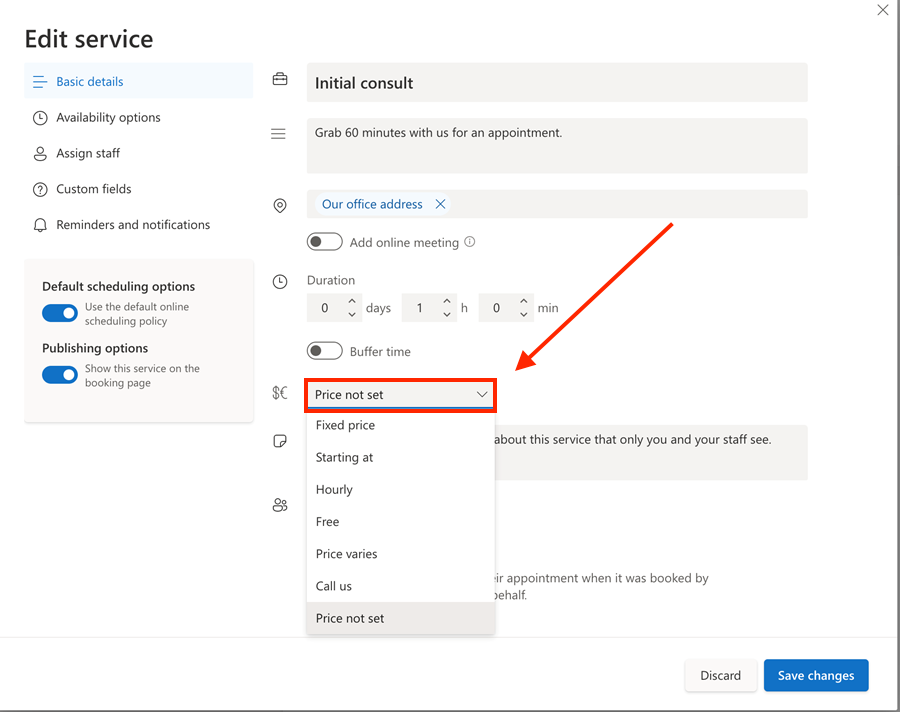The image size is (900, 712).
Task: Toggle Add online meeting switch
Action: (x=324, y=242)
